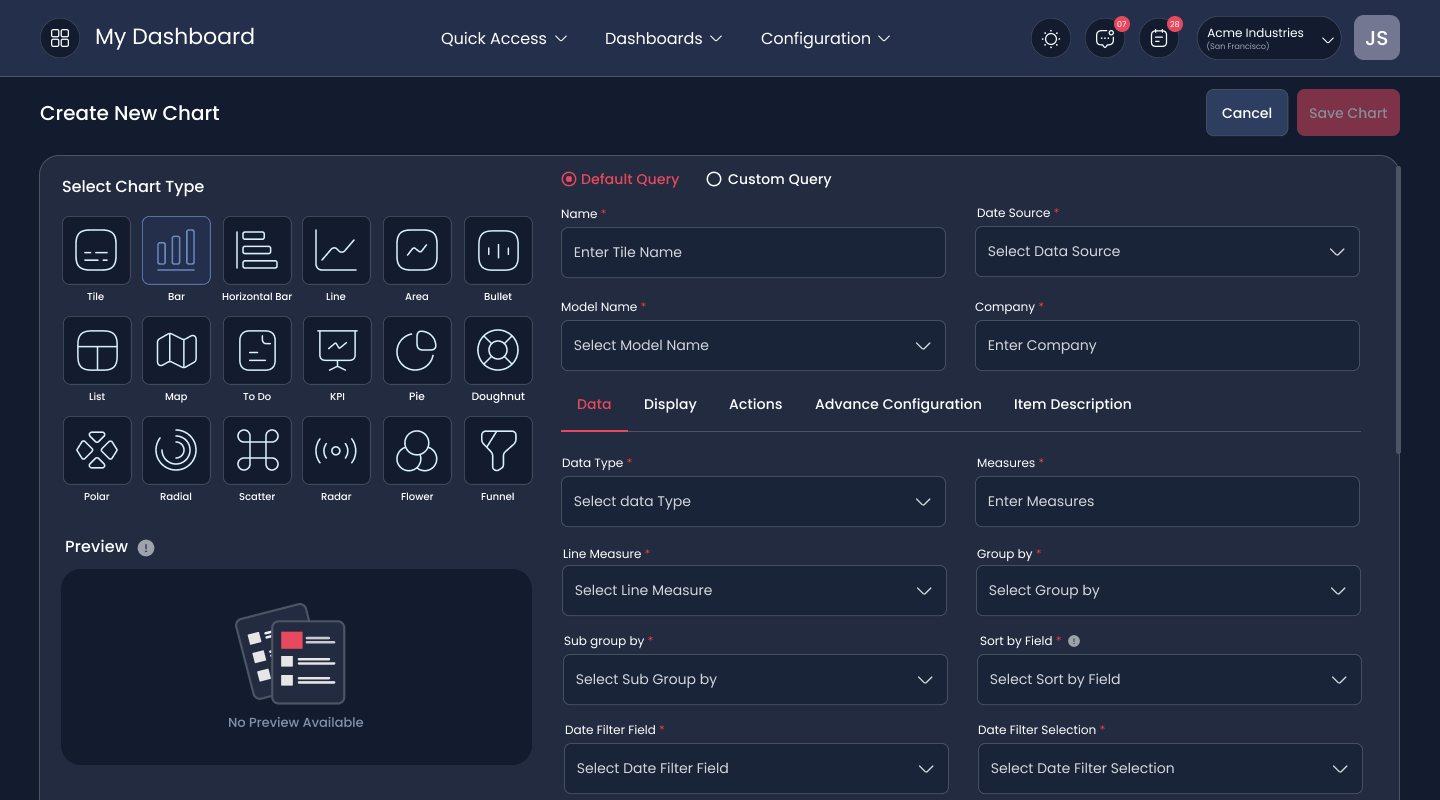Open the calendar notifications icon
Viewport: 1440px width, 800px height.
(x=1159, y=38)
